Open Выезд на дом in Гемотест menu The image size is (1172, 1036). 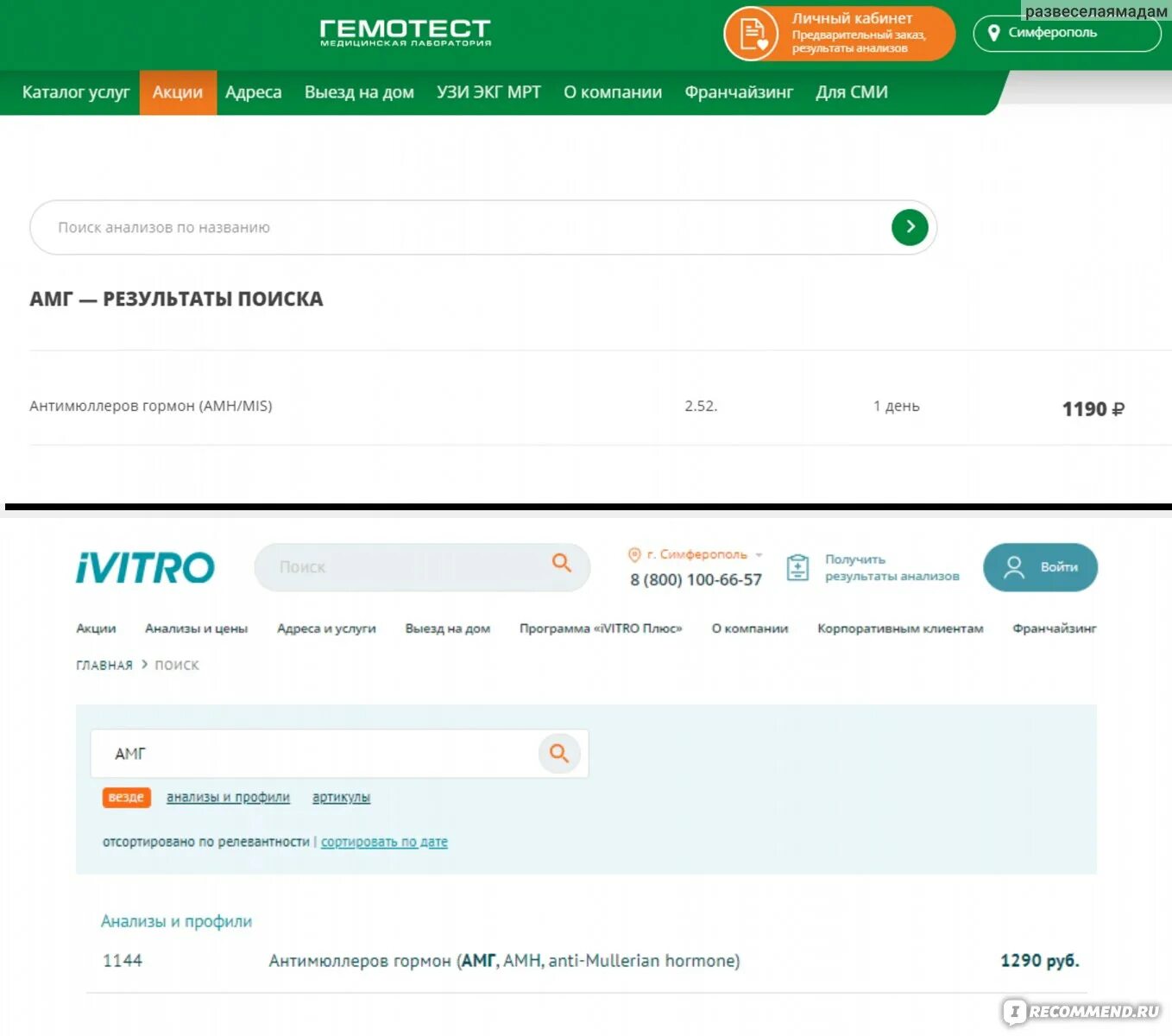(x=359, y=92)
